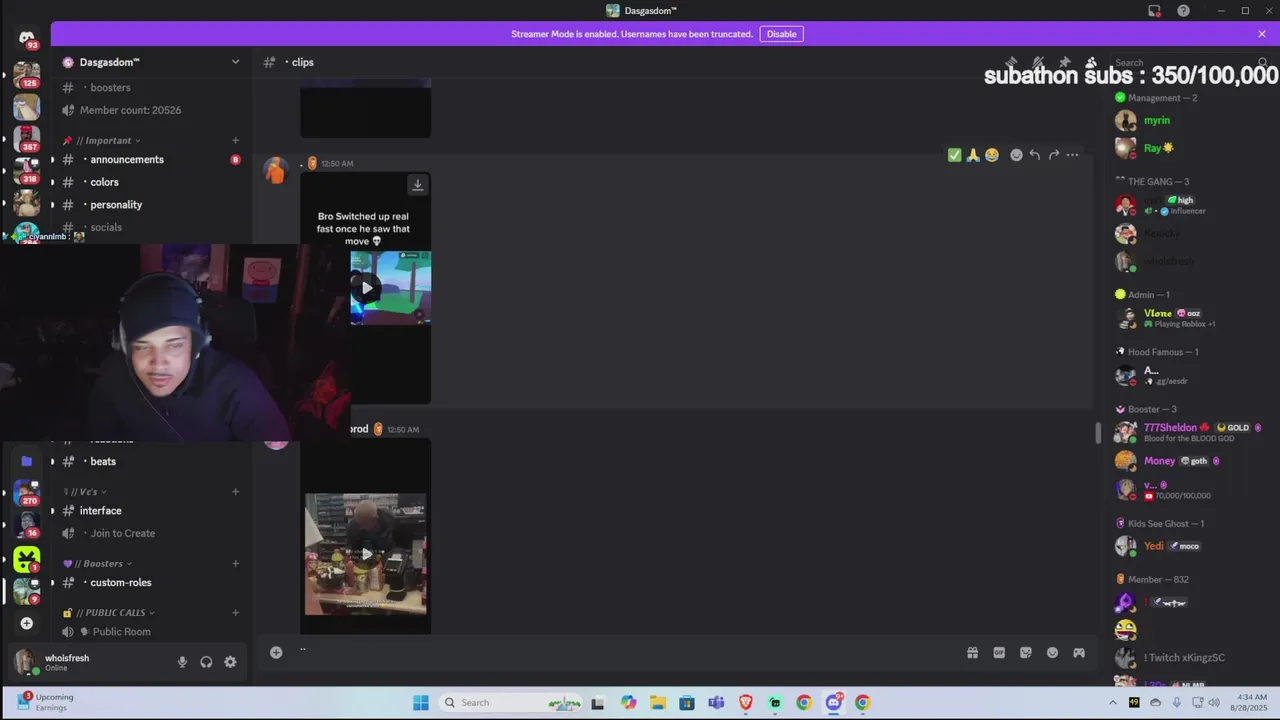
Task: React with the laughing tears emoji
Action: click(x=992, y=155)
